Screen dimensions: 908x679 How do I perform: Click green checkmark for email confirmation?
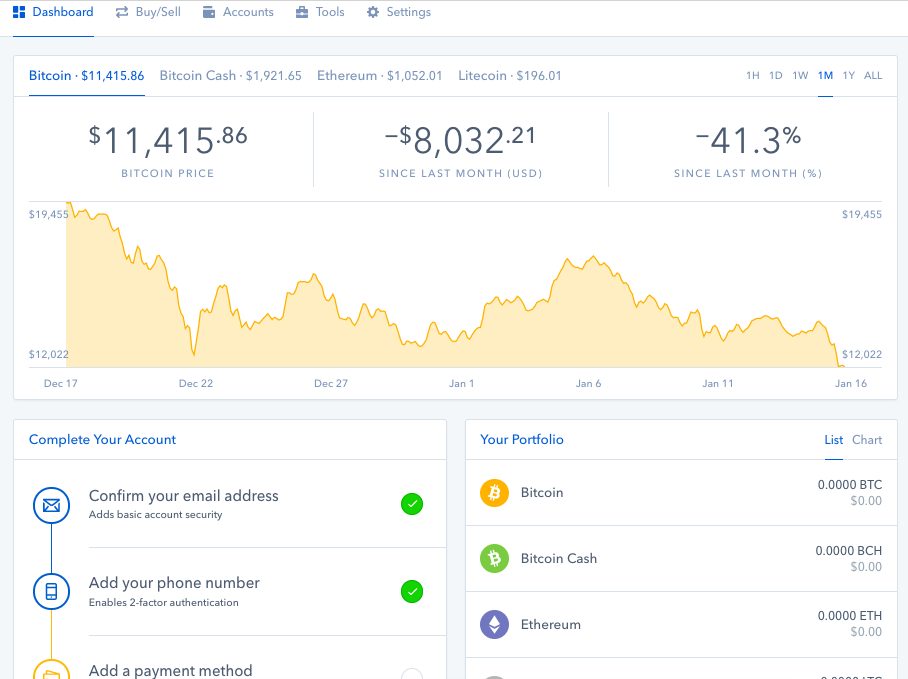point(412,504)
